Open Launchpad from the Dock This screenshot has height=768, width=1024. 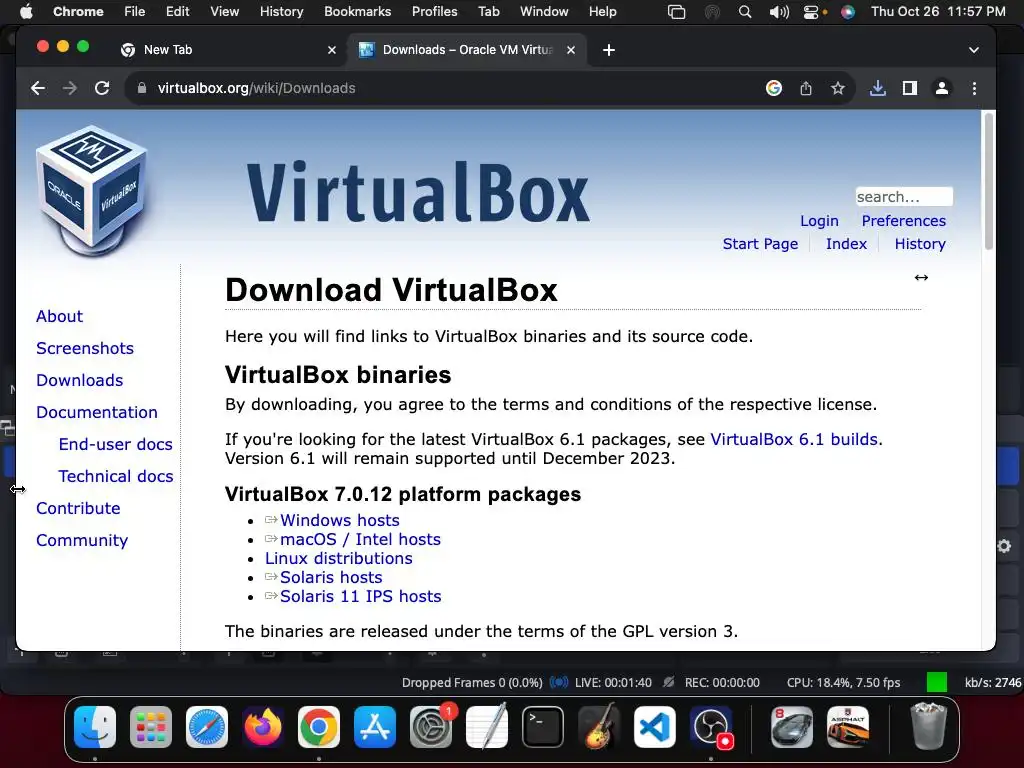[151, 727]
